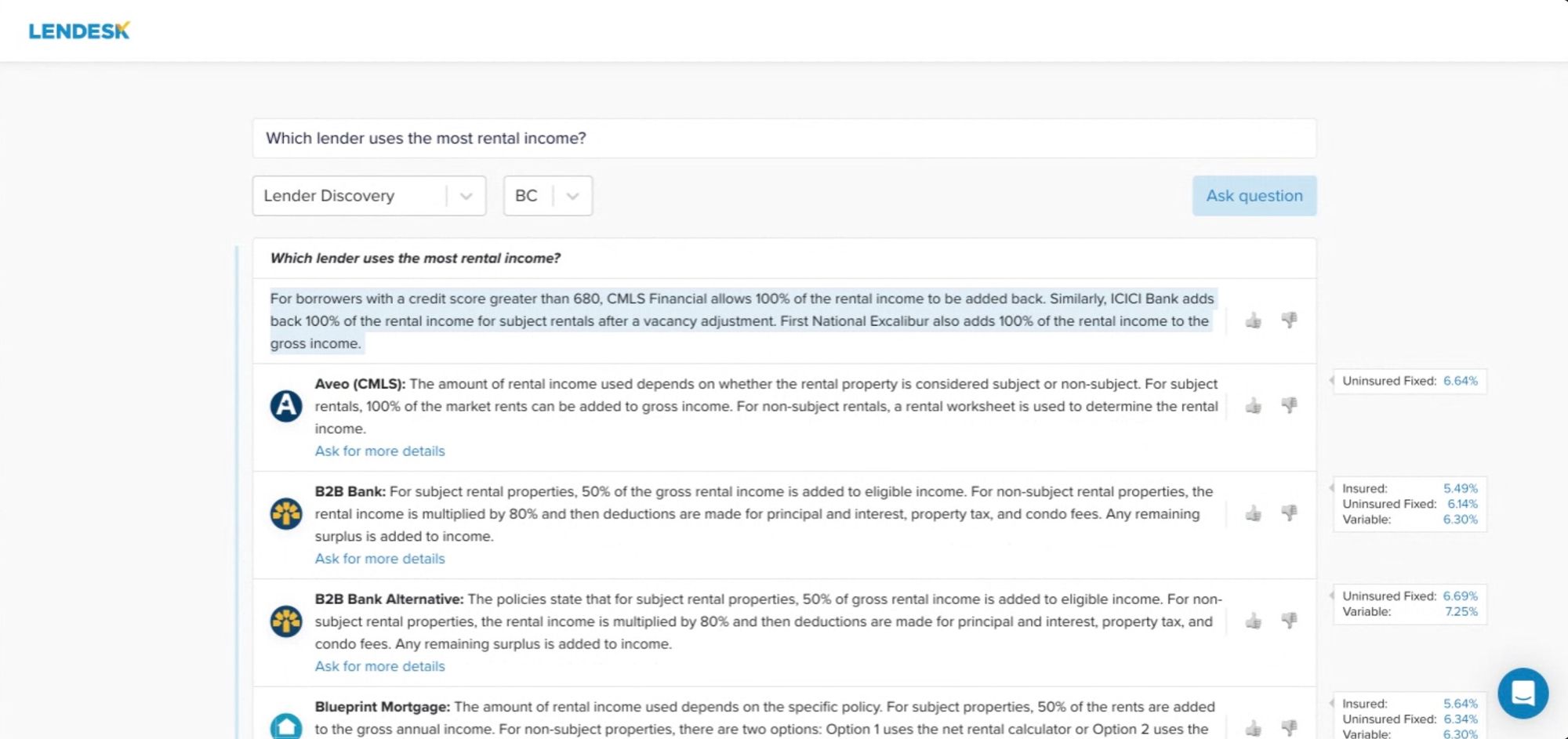The width and height of the screenshot is (1568, 739).
Task: Open the chat support widget
Action: coord(1522,693)
